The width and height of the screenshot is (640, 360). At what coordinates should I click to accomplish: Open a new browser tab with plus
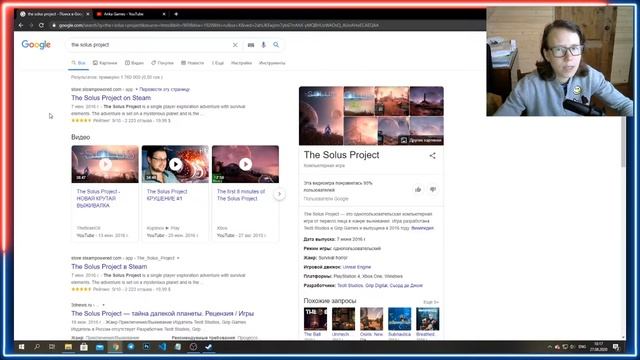point(176,14)
